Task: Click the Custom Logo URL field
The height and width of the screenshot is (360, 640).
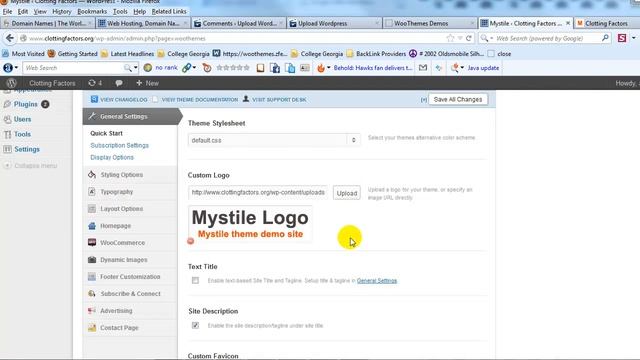Action: pos(258,193)
